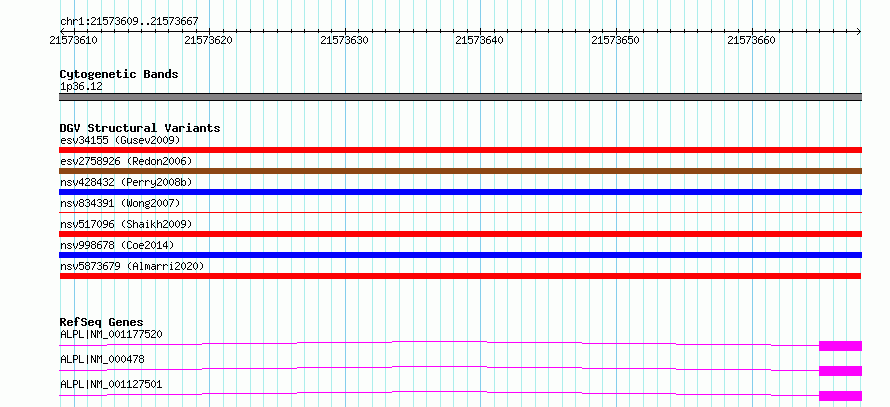This screenshot has height=407, width=890.
Task: Click ruler position label 21573630
Action: (x=345, y=40)
